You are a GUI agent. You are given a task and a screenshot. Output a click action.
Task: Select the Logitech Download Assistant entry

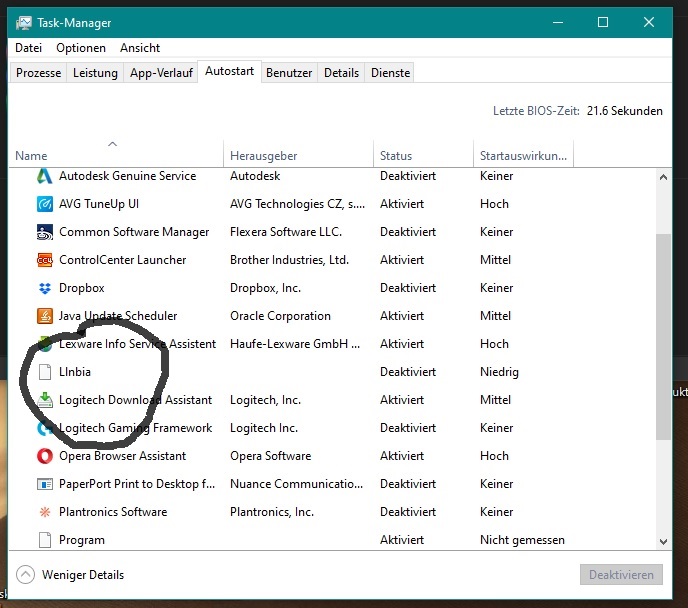[x=135, y=400]
